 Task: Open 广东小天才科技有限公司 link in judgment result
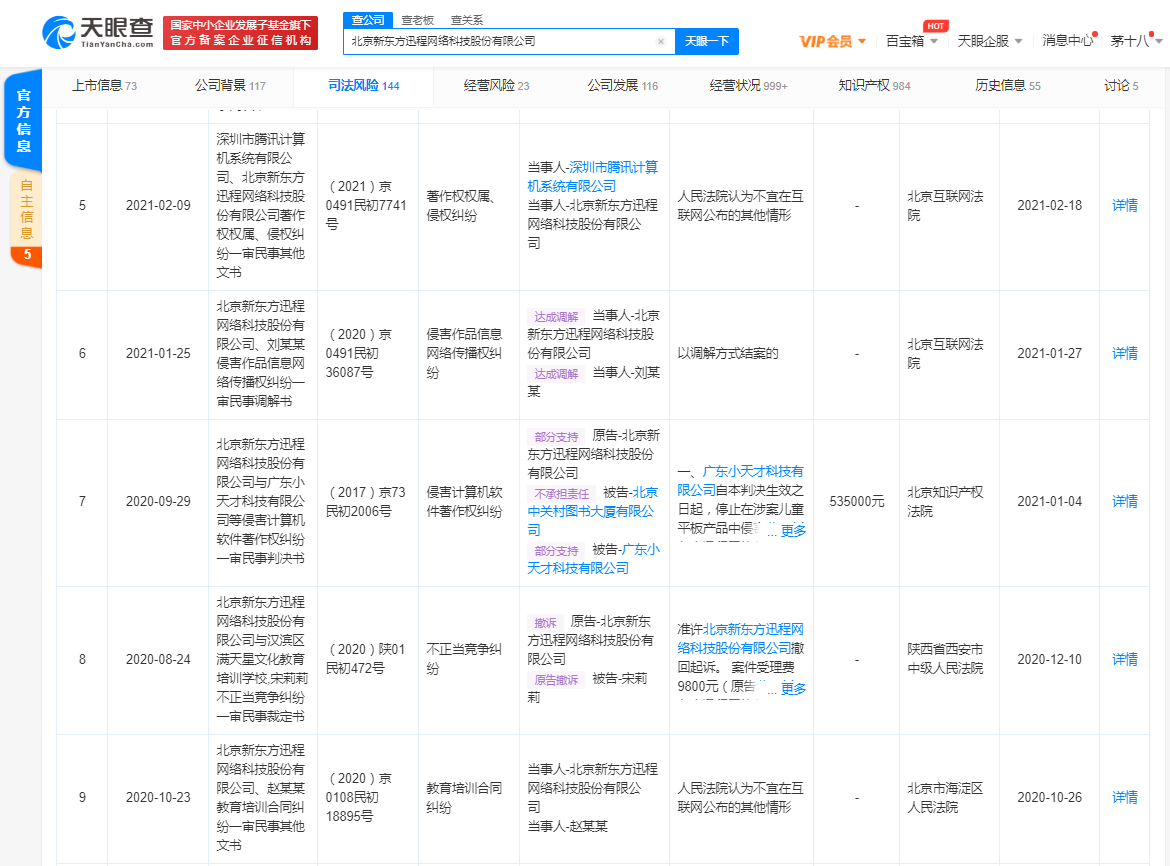coord(740,480)
